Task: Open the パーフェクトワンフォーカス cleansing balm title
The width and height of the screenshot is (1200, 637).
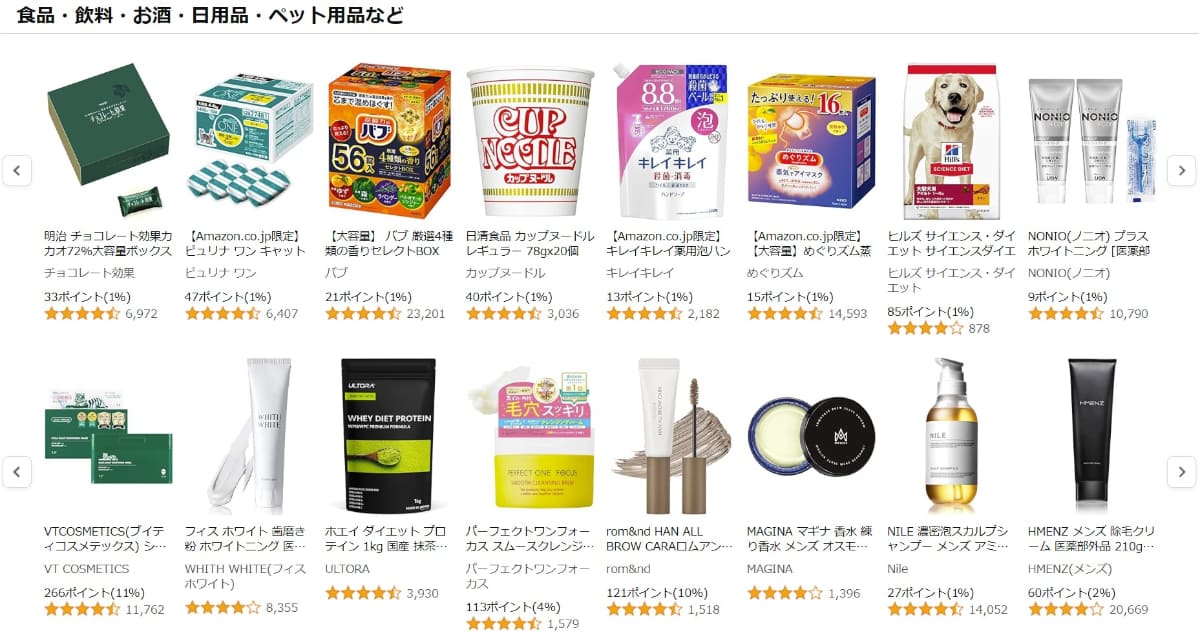Action: pos(530,538)
